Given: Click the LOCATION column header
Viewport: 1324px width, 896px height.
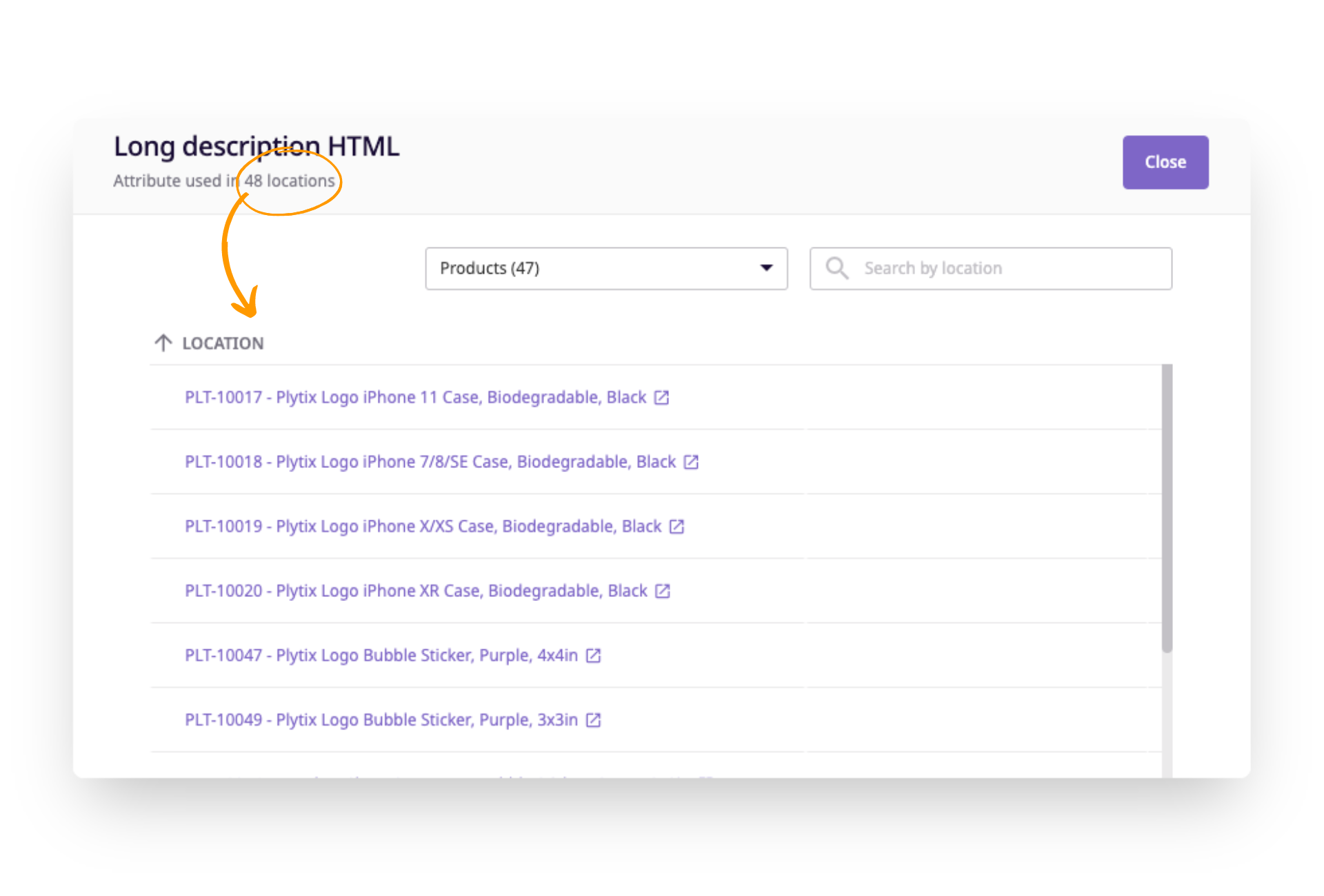Looking at the screenshot, I should coord(222,343).
